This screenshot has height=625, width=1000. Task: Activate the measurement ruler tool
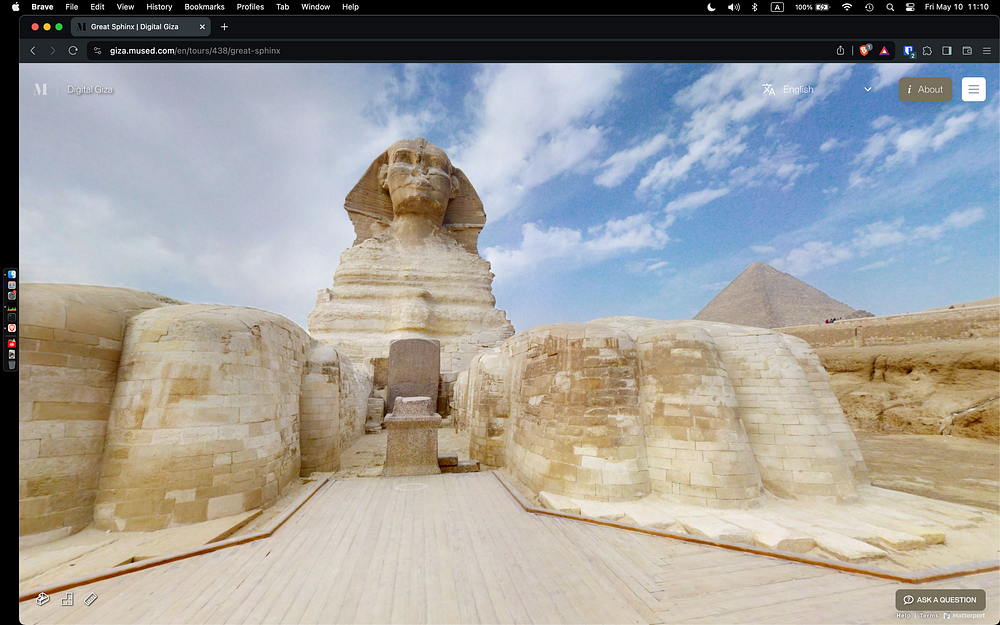click(91, 599)
